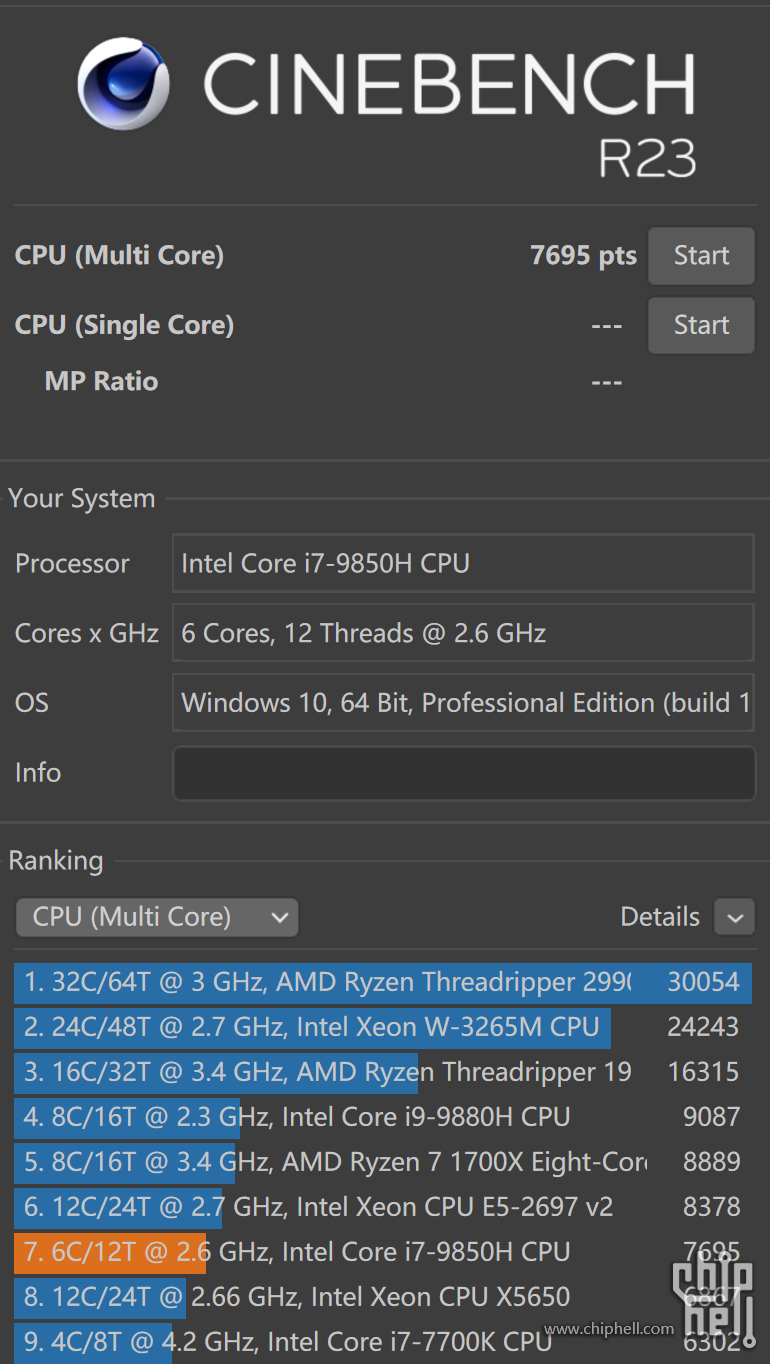This screenshot has width=770, height=1364.
Task: Click the Details label in Ranking
Action: point(660,917)
